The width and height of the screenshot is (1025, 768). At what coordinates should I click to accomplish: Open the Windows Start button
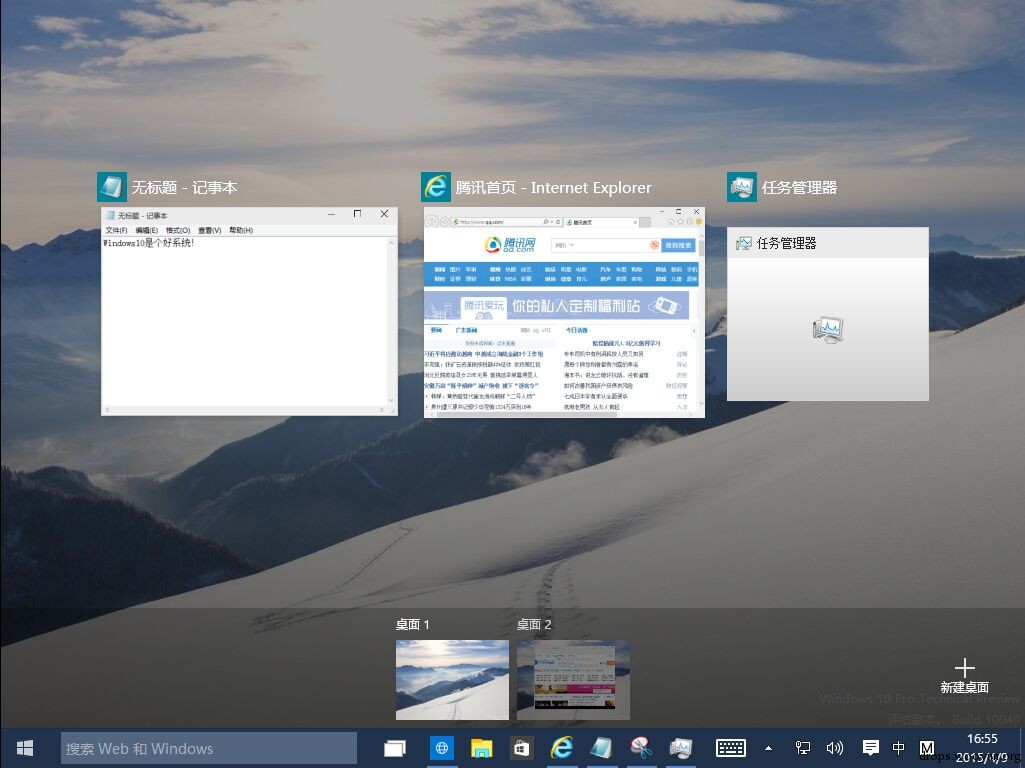coord(25,748)
